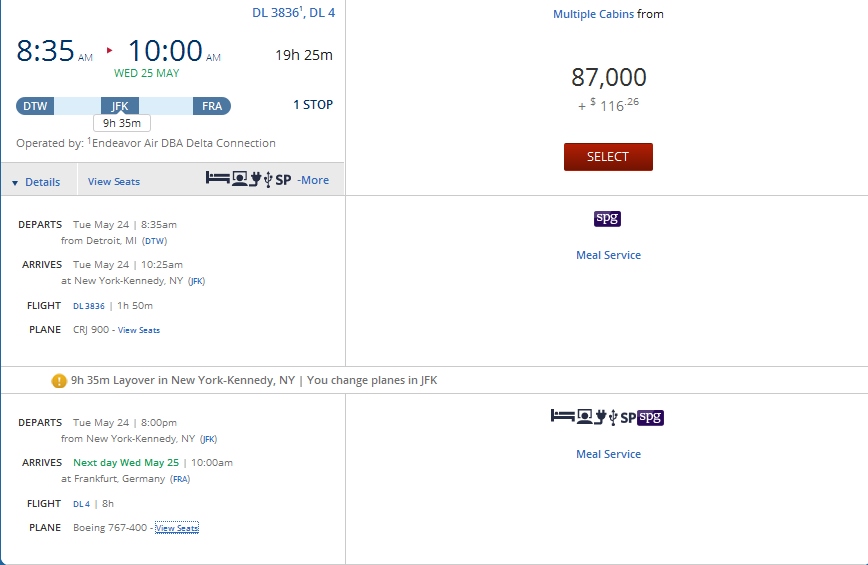Click the spg badge for the Detroit leg
Image resolution: width=868 pixels, height=565 pixels.
(608, 219)
